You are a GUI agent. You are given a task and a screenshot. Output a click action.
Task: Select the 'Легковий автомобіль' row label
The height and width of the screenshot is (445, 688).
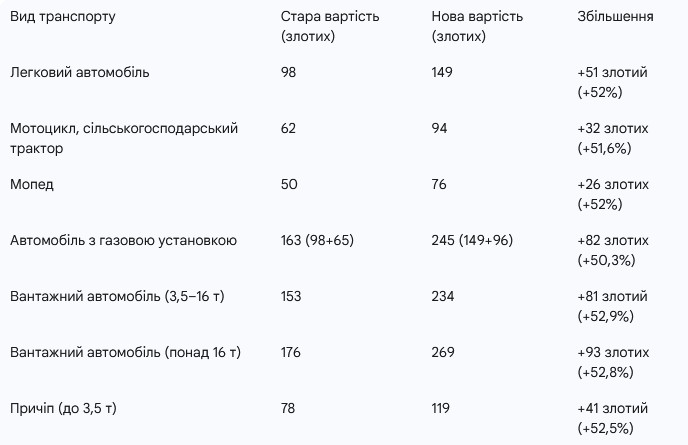point(80,72)
